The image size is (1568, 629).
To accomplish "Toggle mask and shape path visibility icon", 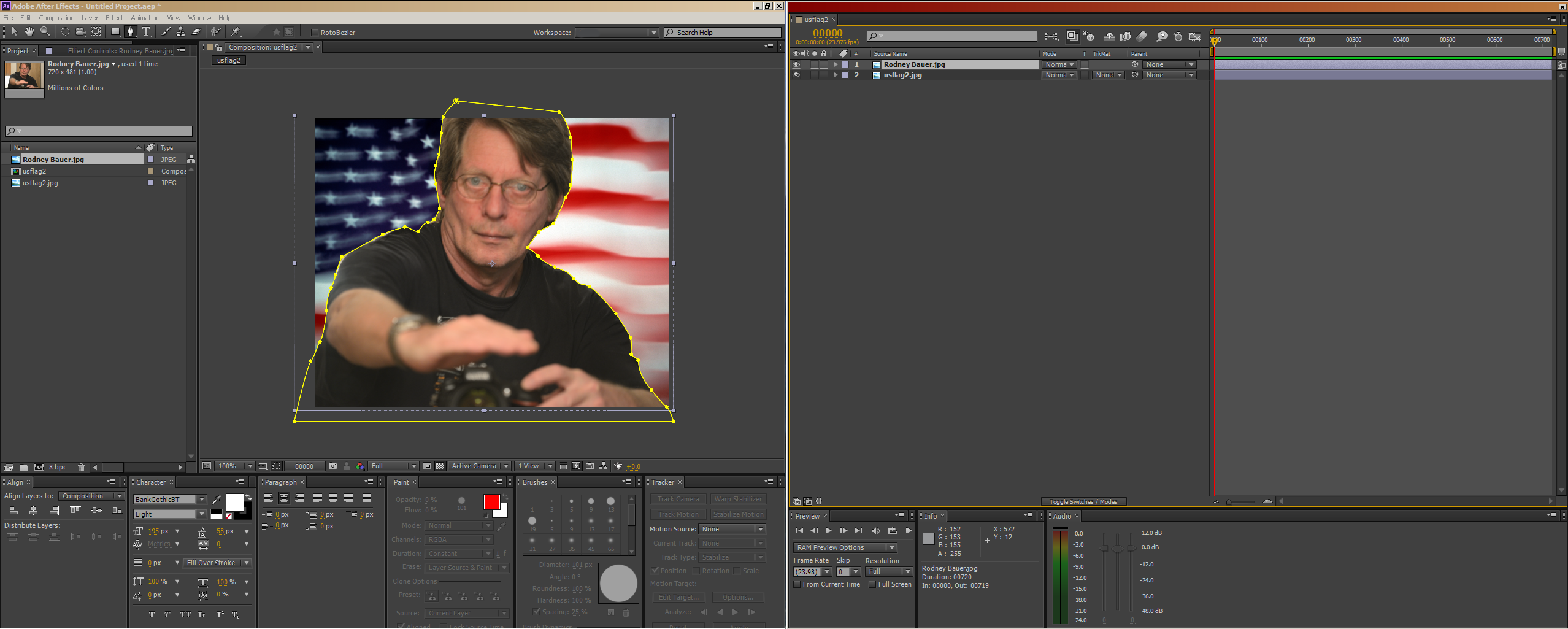I will pos(277,466).
